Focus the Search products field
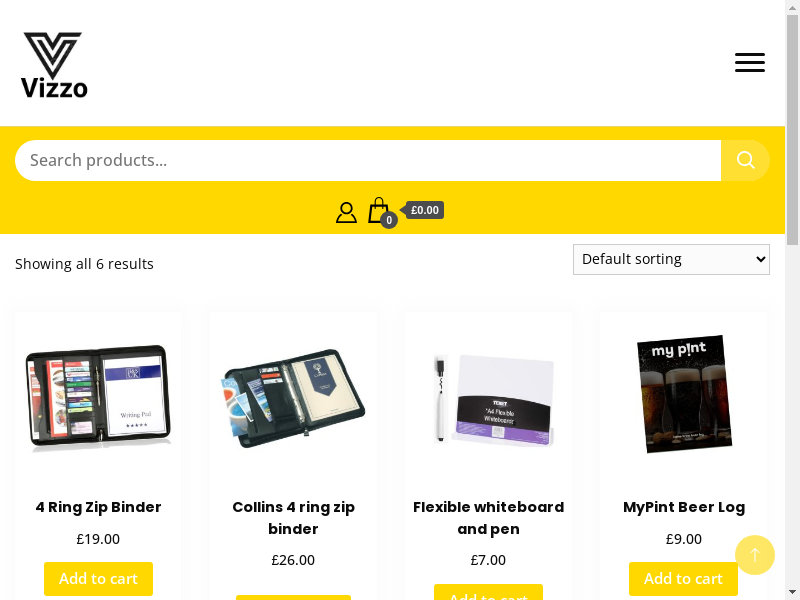 (368, 160)
